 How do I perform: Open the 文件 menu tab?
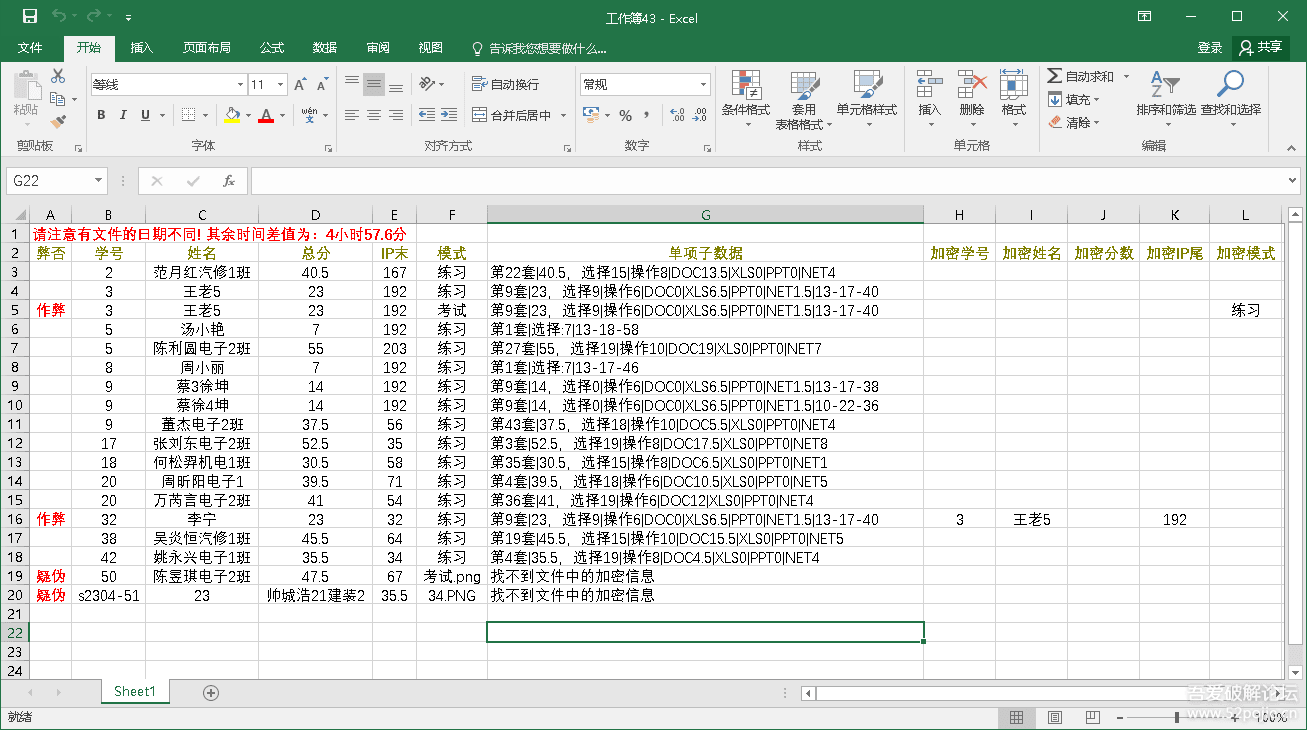tap(30, 48)
